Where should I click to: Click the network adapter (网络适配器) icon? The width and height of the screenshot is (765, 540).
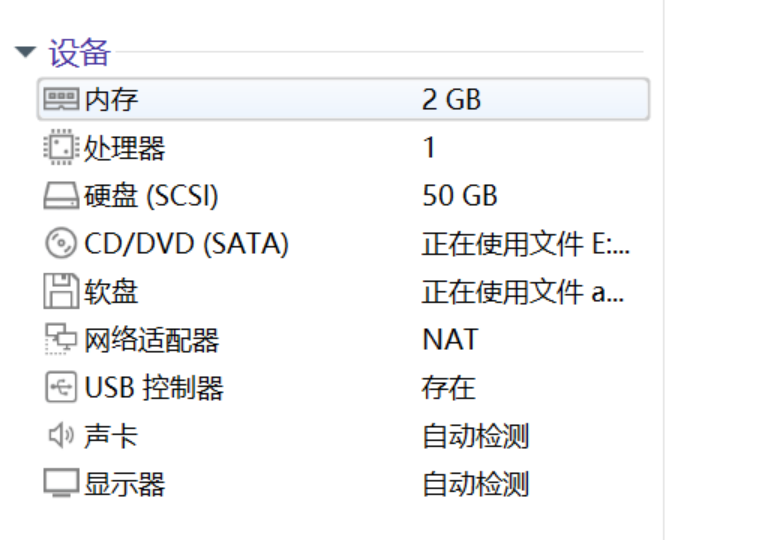click(x=62, y=340)
